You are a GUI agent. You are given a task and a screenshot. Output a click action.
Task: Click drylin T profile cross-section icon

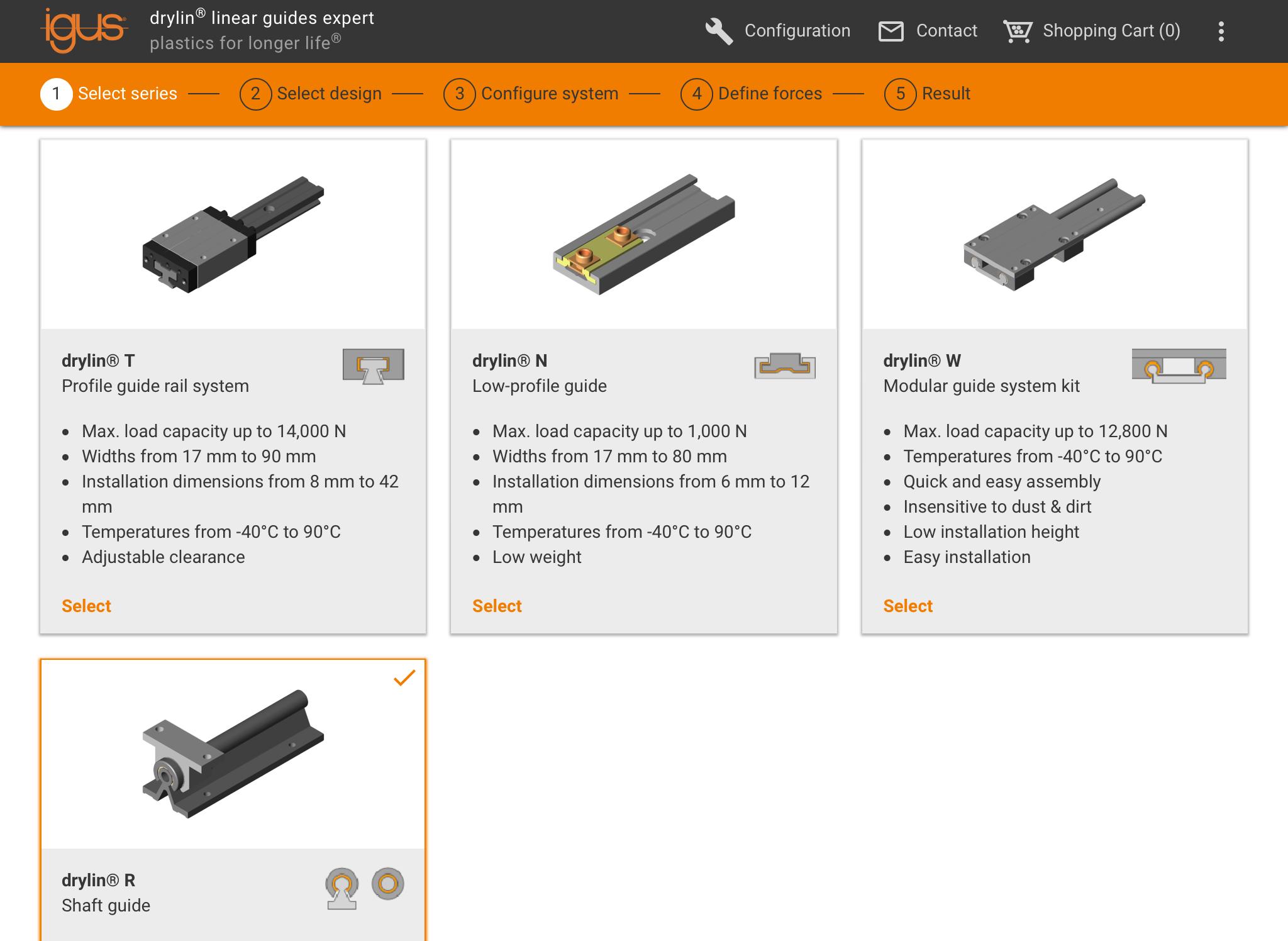374,366
